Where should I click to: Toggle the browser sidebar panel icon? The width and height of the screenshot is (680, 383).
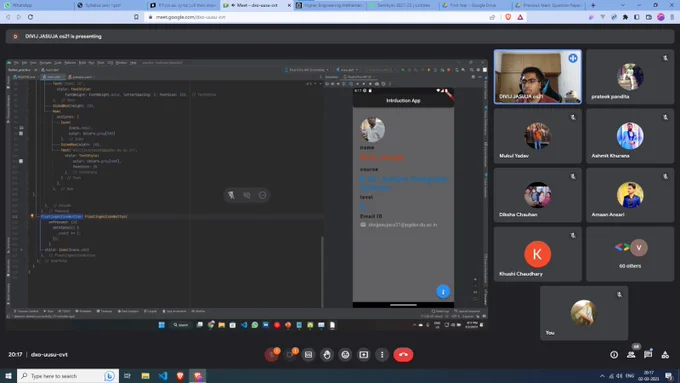(637, 17)
